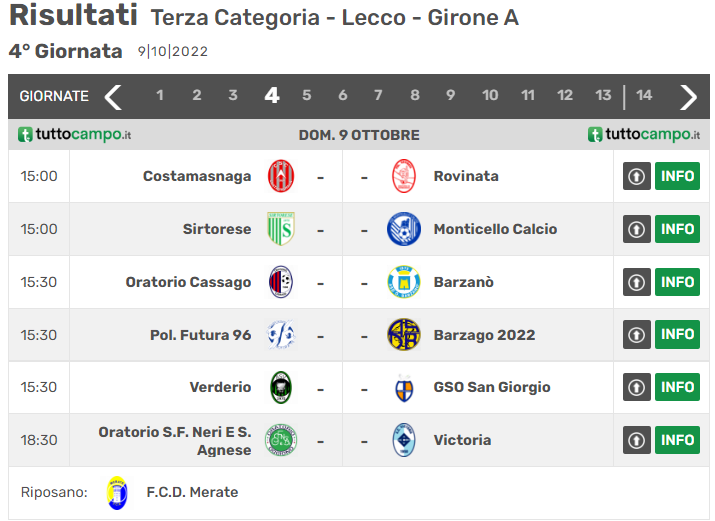Image resolution: width=715 pixels, height=521 pixels.
Task: Select giornata 7 in the navigation bar
Action: (x=378, y=96)
